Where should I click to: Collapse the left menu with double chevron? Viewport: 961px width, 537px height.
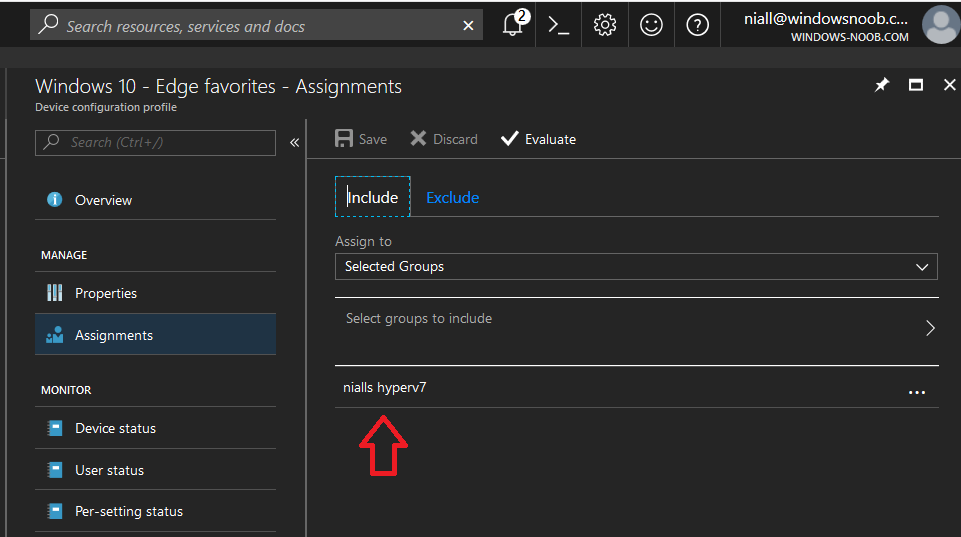point(294,143)
